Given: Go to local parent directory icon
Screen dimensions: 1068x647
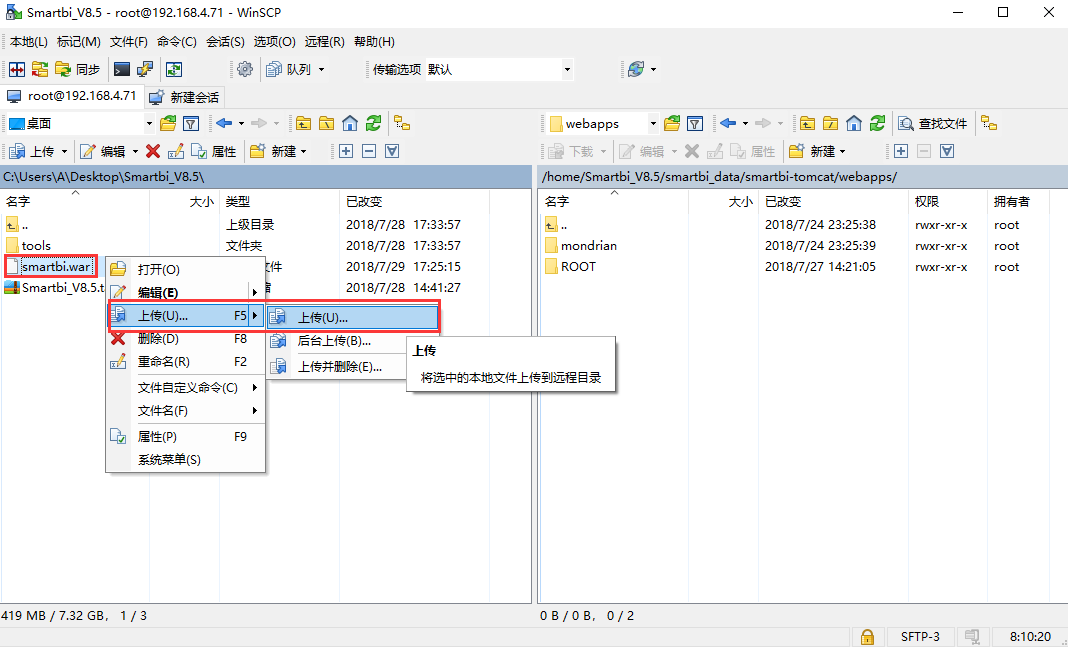Looking at the screenshot, I should pos(303,124).
